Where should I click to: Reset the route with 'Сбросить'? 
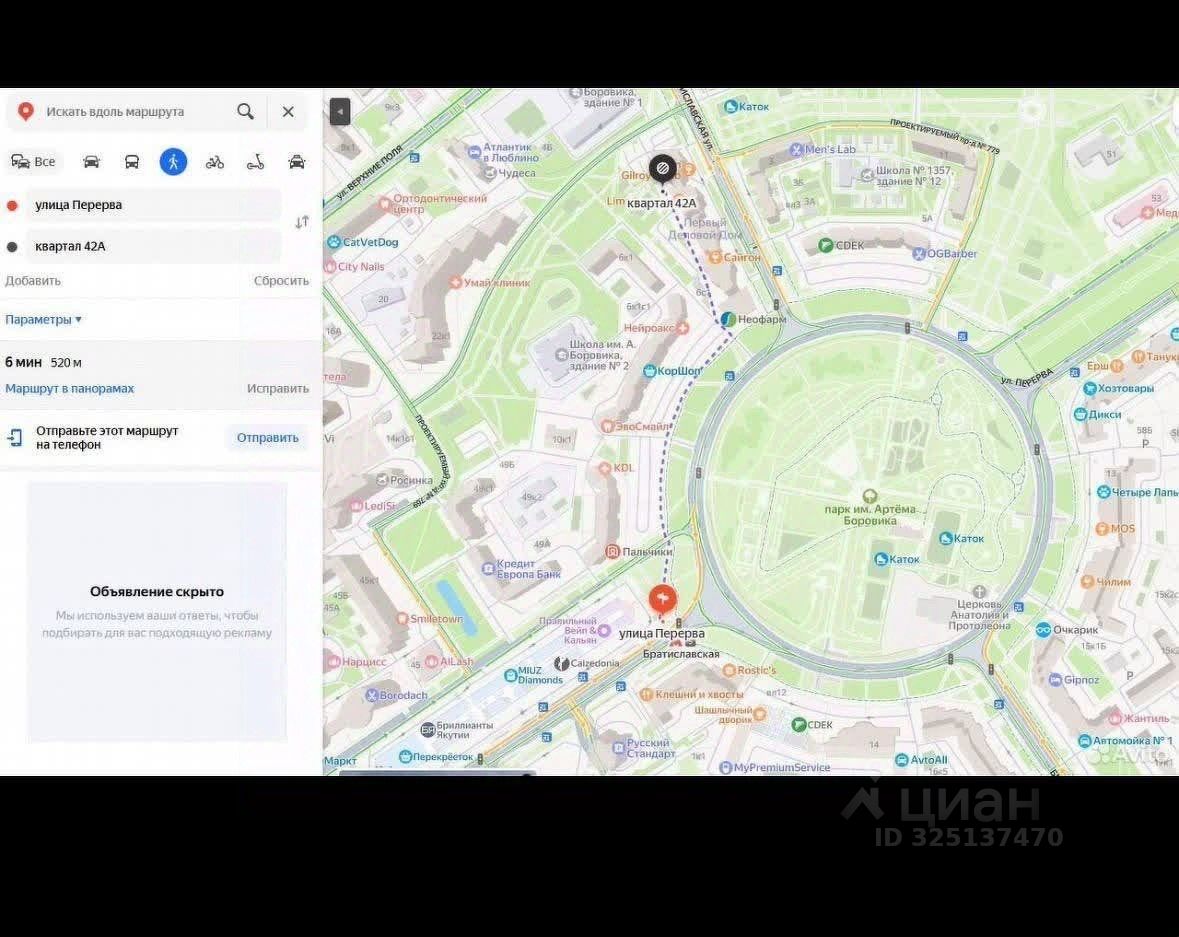pos(281,281)
